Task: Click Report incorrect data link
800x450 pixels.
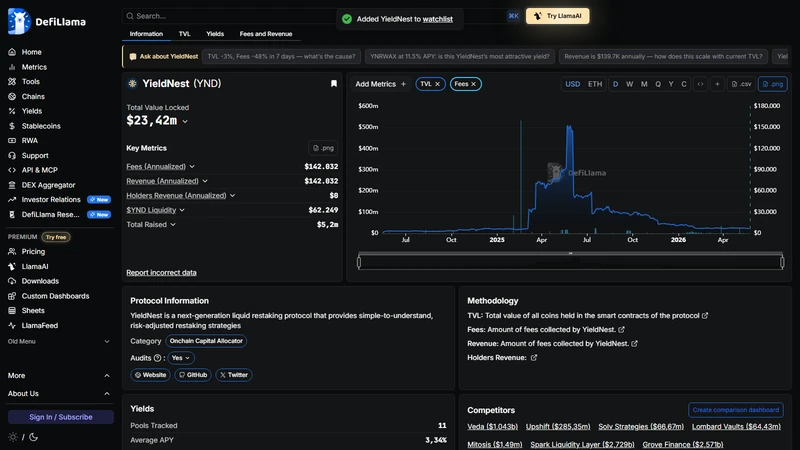Action: tap(161, 272)
